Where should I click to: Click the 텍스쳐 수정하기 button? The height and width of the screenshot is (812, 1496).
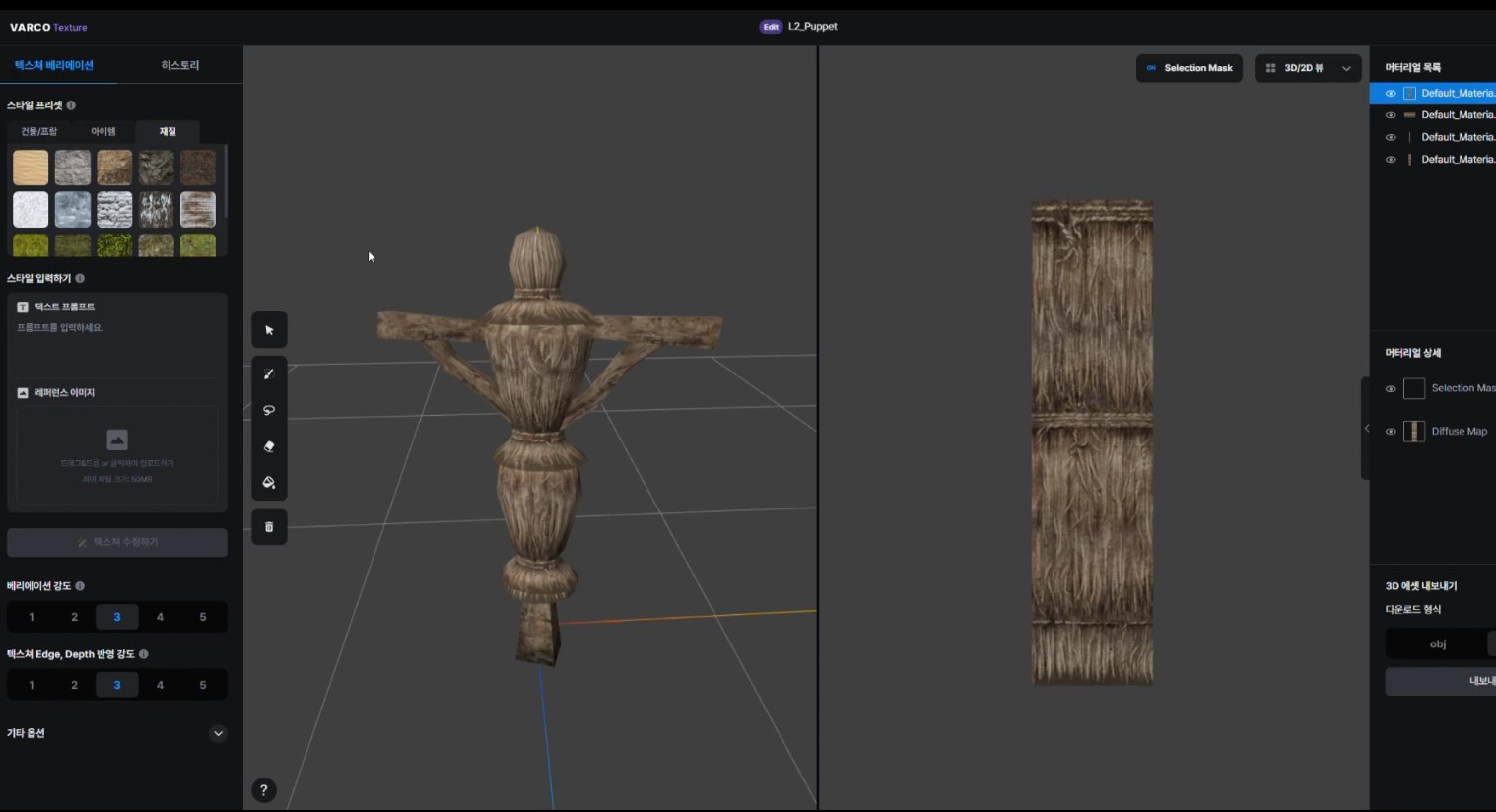click(117, 542)
